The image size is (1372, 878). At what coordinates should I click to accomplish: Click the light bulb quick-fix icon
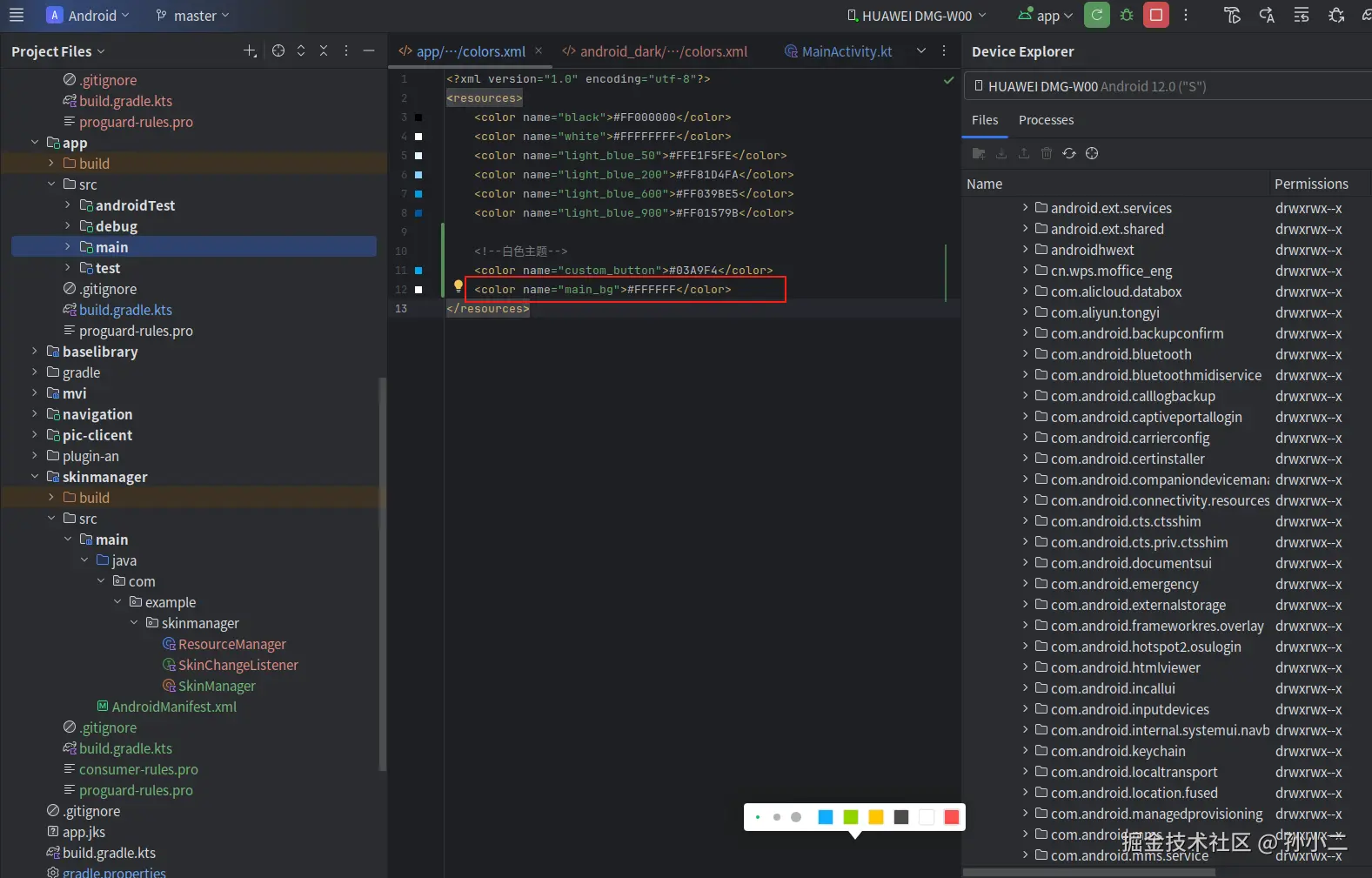[458, 285]
